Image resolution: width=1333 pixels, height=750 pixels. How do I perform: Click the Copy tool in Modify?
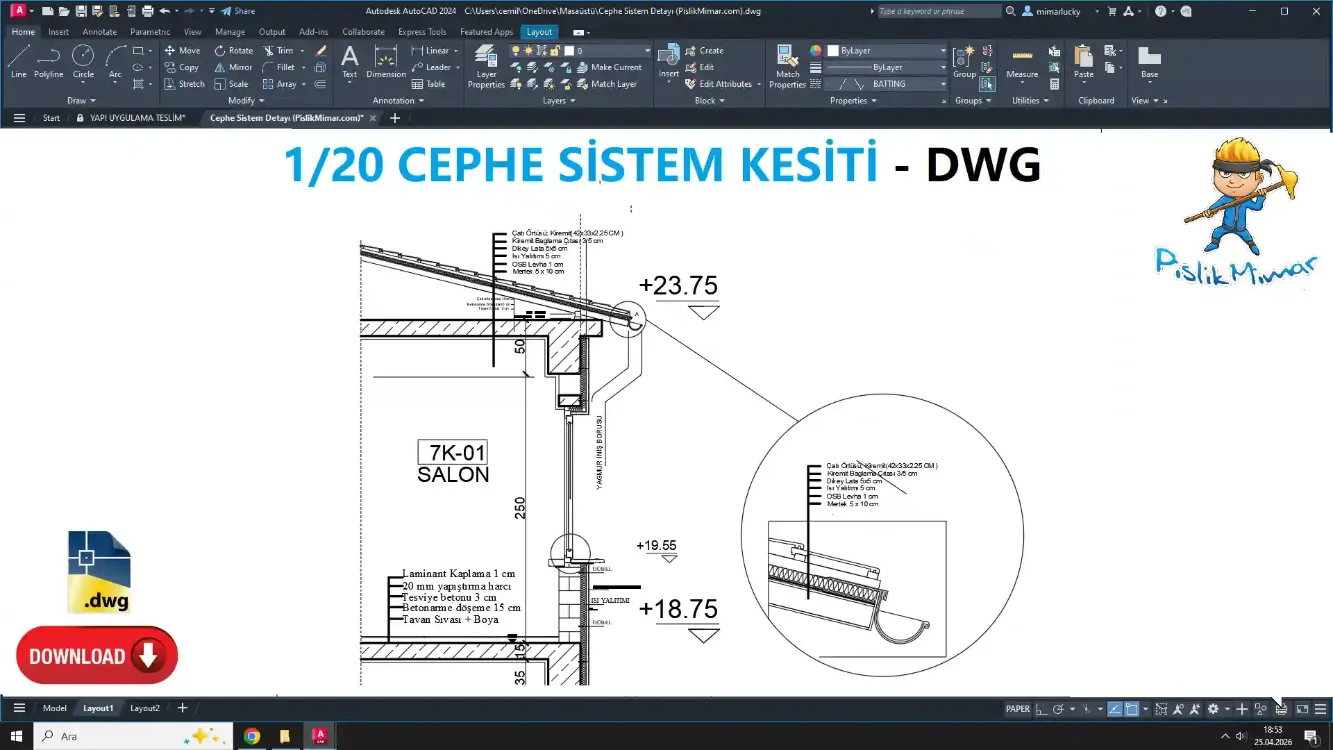tap(182, 67)
